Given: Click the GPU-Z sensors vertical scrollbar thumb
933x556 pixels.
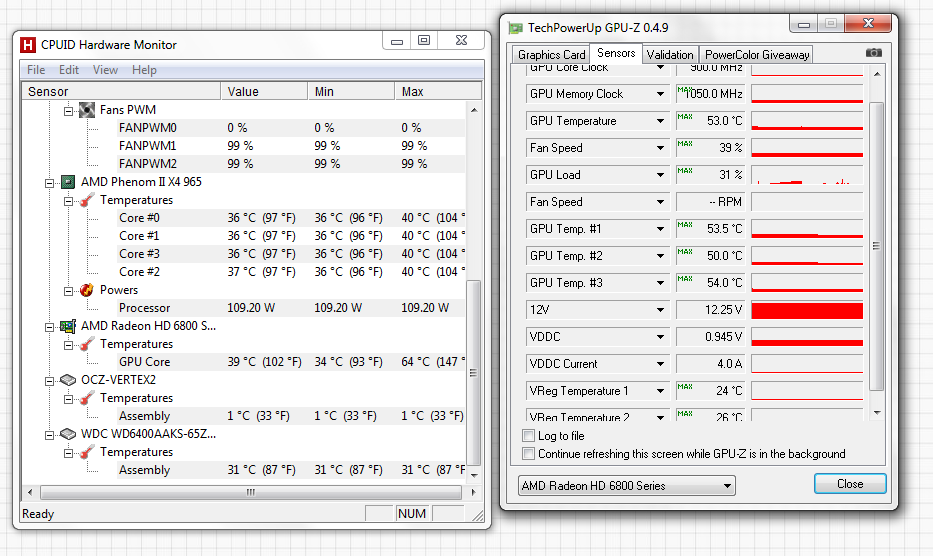Looking at the screenshot, I should tap(876, 246).
